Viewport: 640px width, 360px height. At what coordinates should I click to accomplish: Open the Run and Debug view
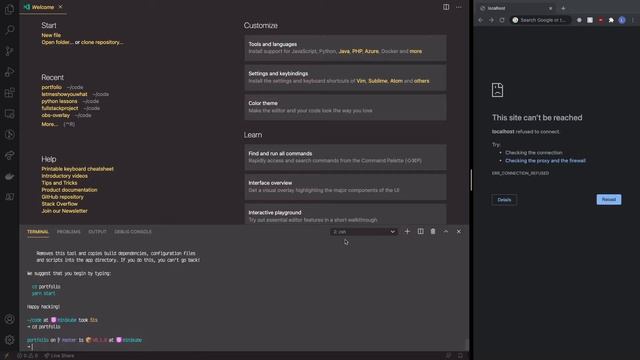coord(9,72)
